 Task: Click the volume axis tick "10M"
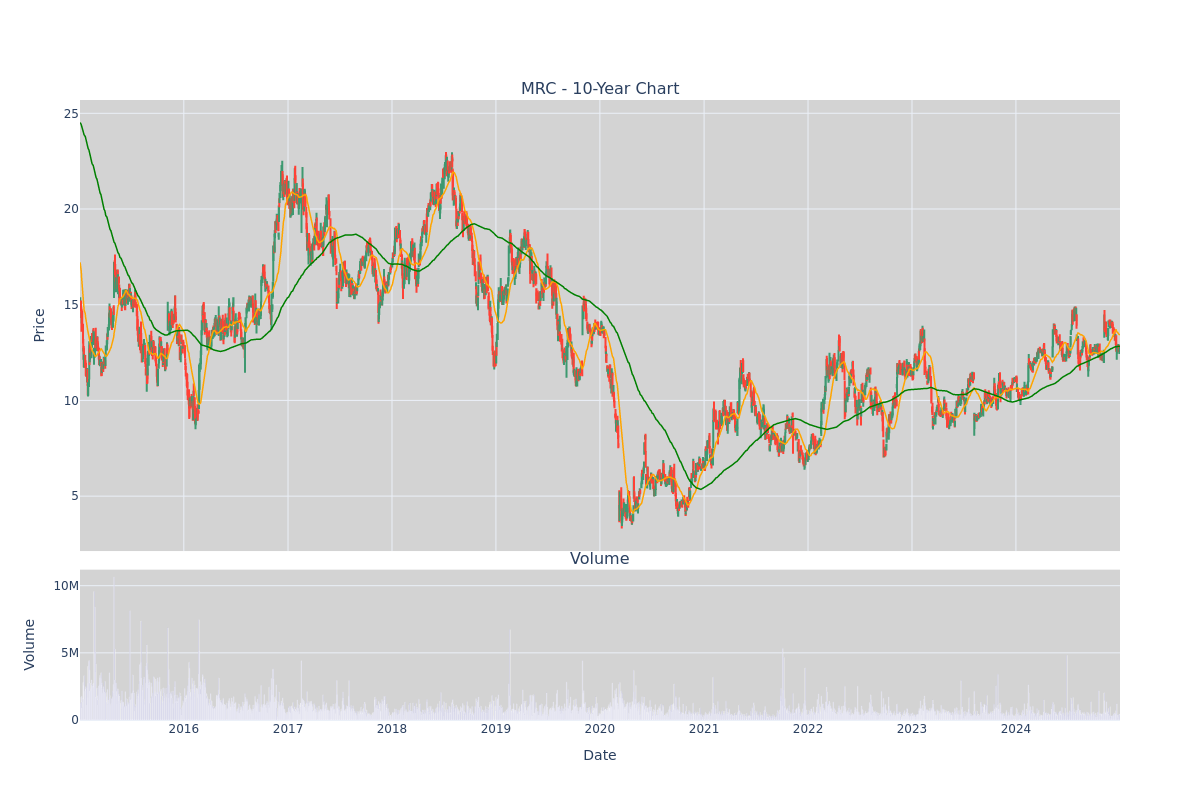point(66,586)
